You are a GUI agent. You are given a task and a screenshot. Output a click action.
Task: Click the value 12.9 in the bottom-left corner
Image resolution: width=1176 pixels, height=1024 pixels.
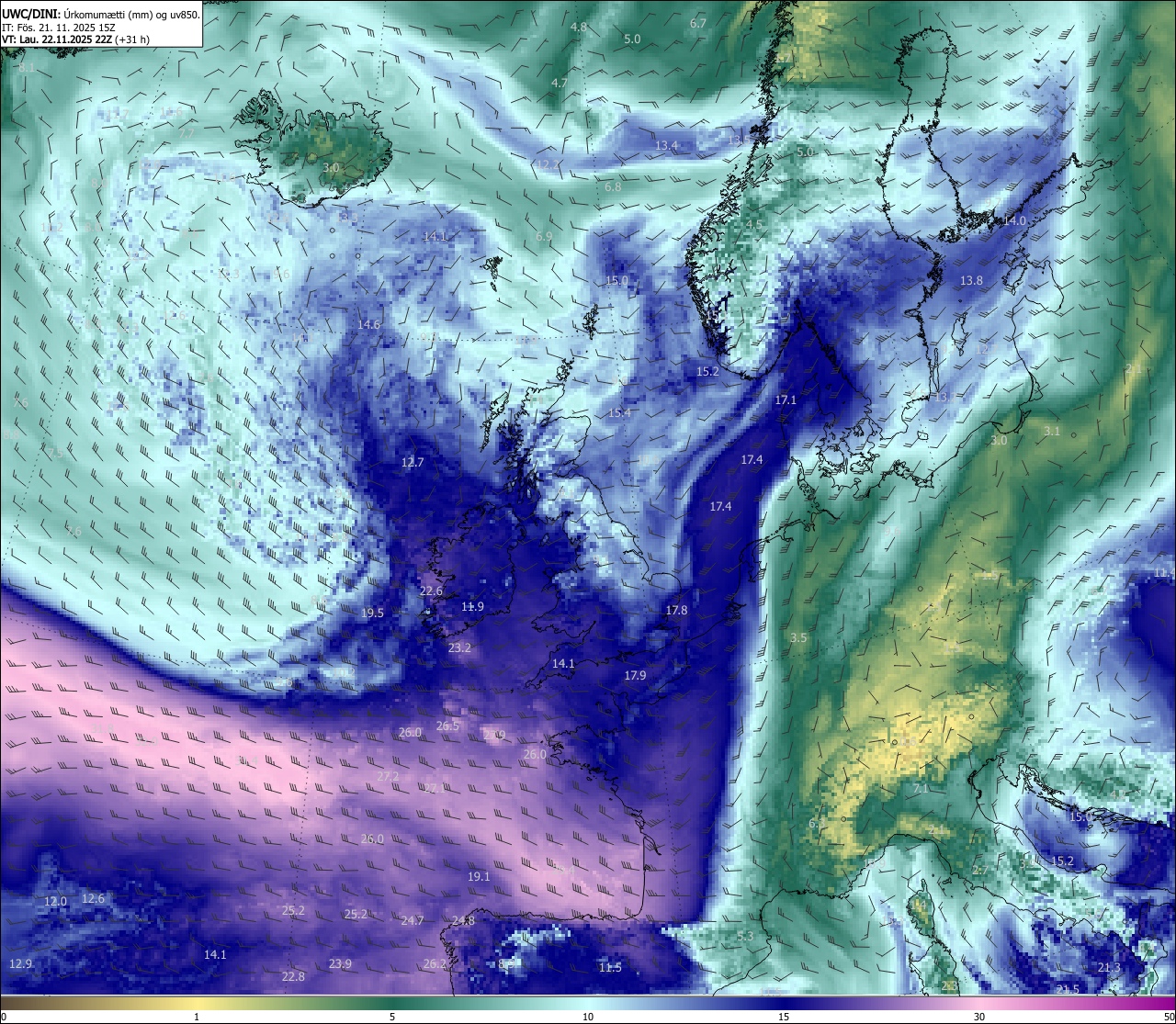click(x=21, y=963)
